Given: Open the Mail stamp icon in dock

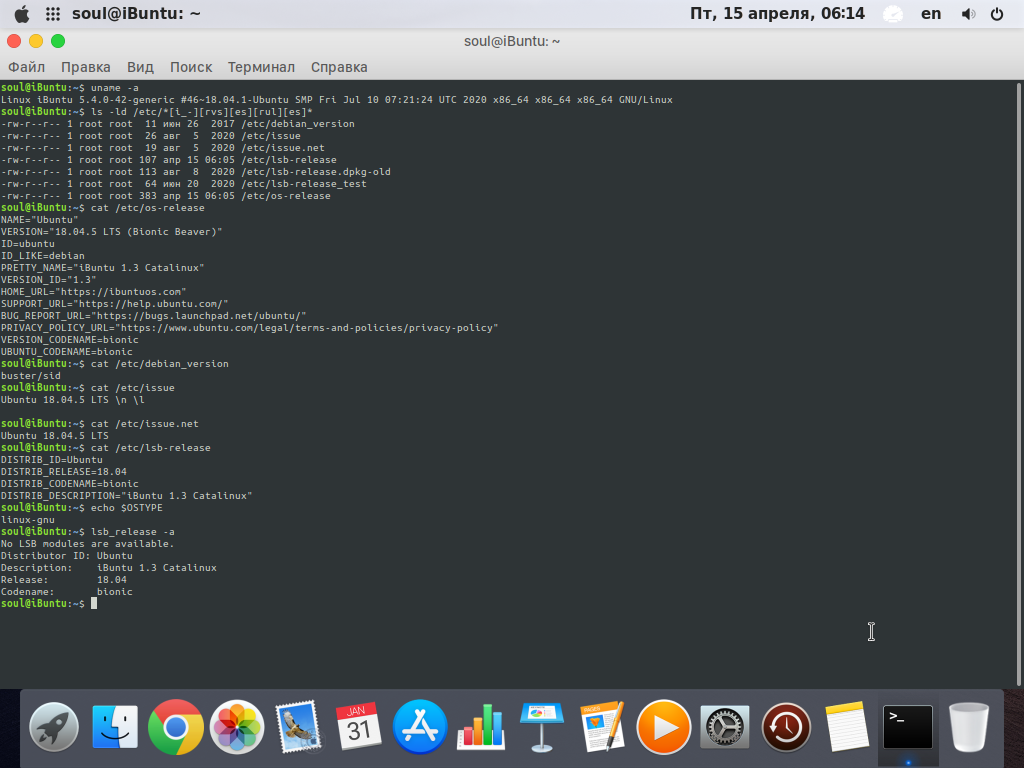Looking at the screenshot, I should click(298, 727).
